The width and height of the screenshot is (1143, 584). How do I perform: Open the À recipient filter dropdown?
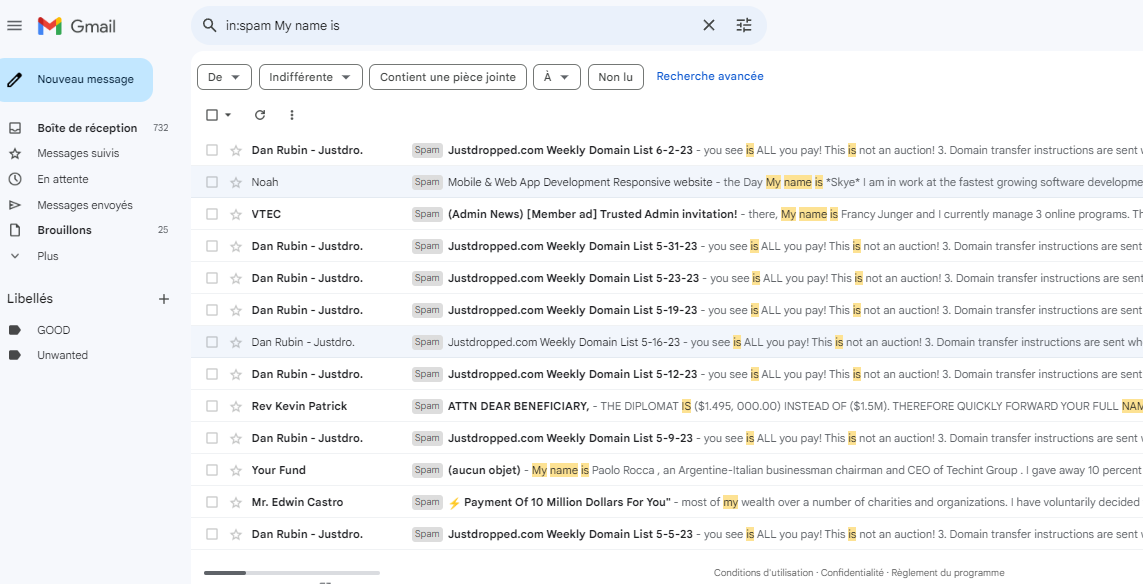556,77
